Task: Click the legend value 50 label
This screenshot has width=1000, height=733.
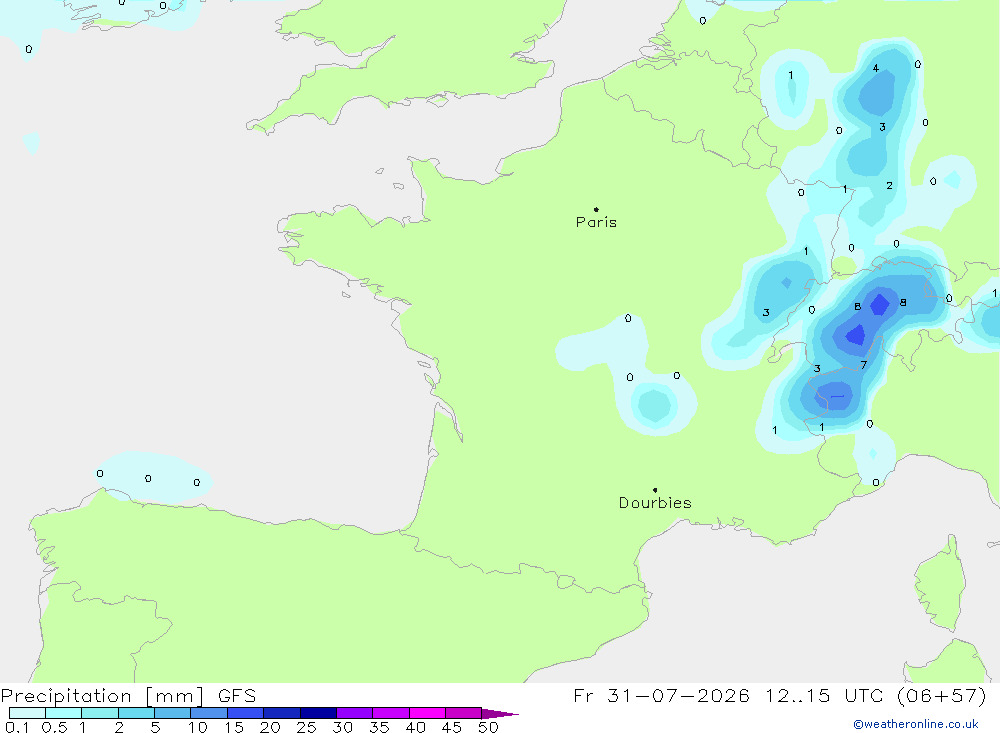Action: point(488,727)
